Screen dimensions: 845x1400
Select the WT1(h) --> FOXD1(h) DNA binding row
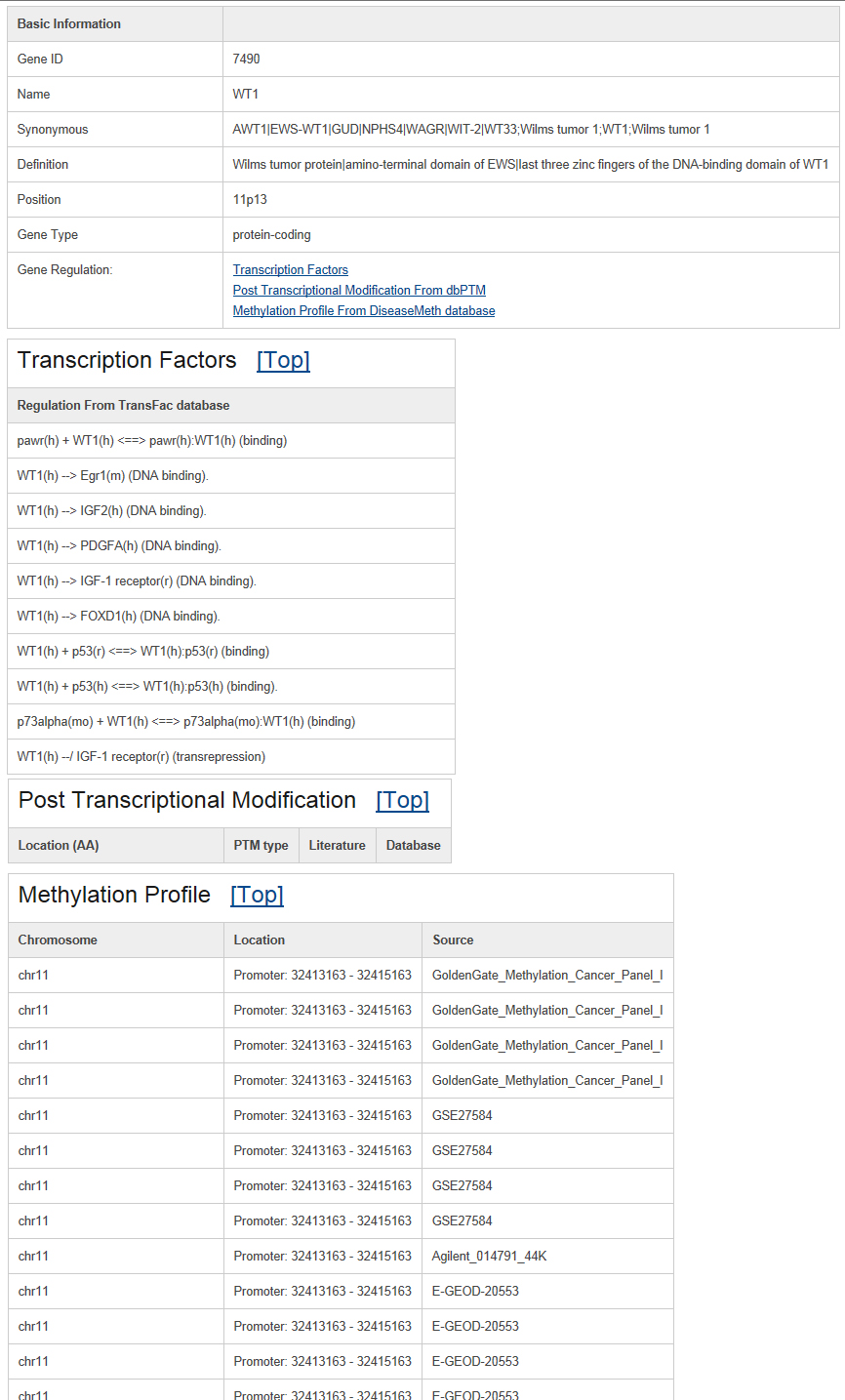[x=231, y=617]
